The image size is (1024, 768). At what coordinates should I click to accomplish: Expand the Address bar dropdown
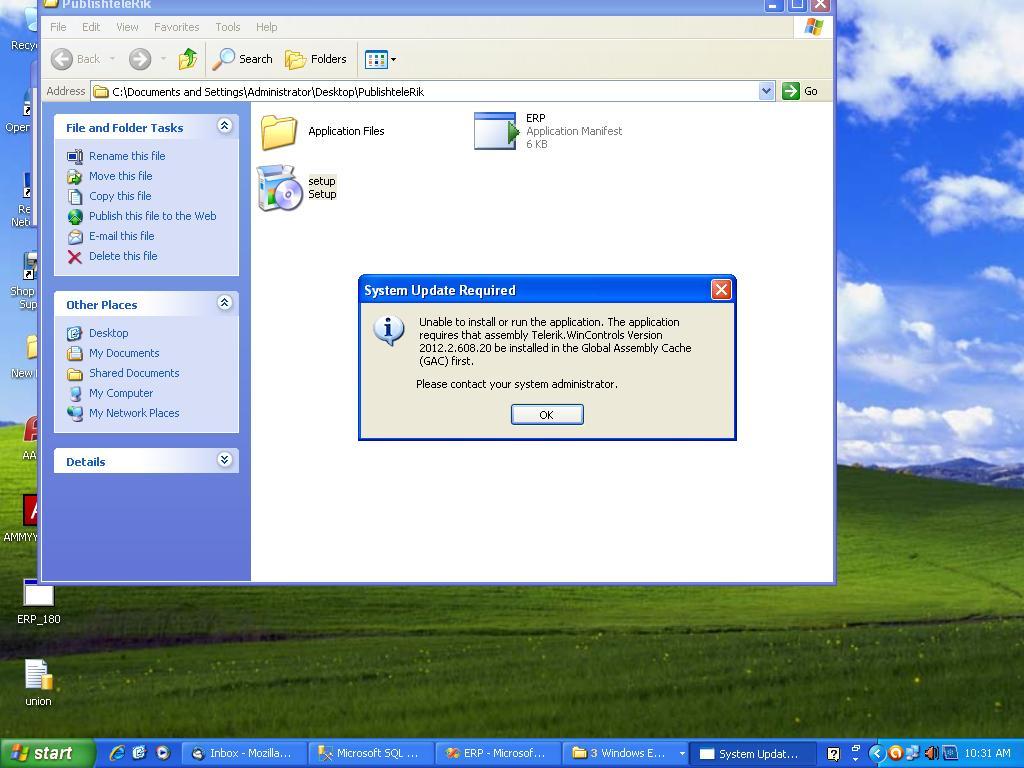tap(767, 91)
